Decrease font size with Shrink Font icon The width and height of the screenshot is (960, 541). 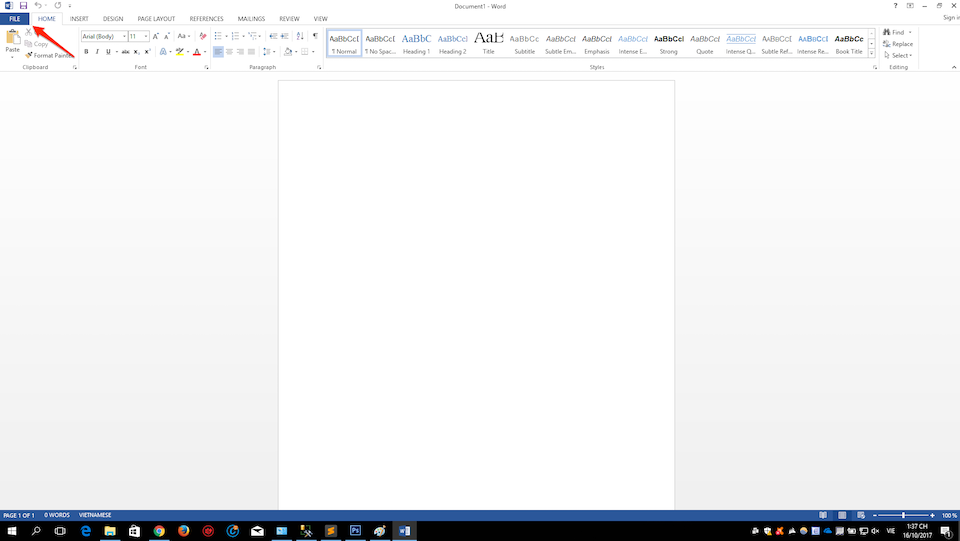(x=167, y=36)
